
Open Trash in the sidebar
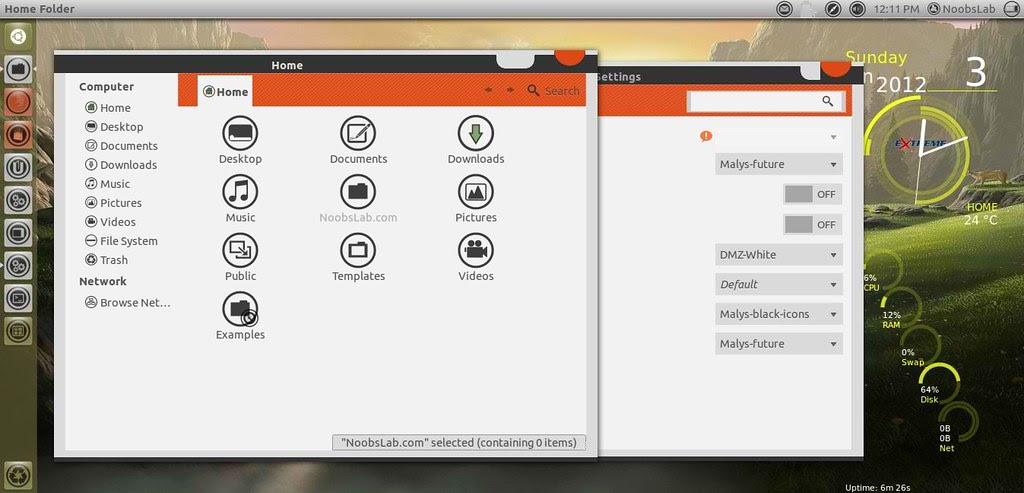[106, 259]
